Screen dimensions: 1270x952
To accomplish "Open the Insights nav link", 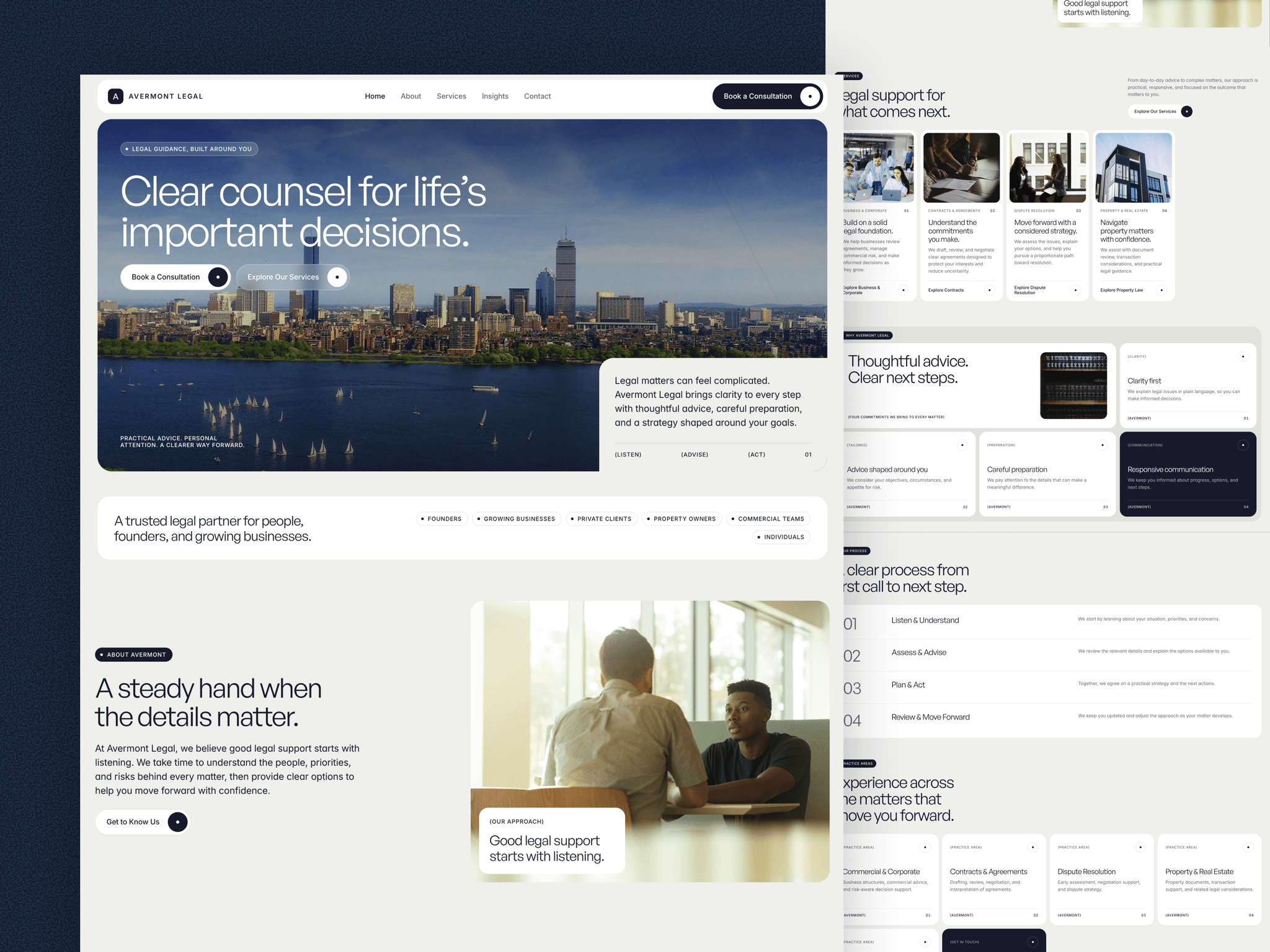I will tap(495, 96).
